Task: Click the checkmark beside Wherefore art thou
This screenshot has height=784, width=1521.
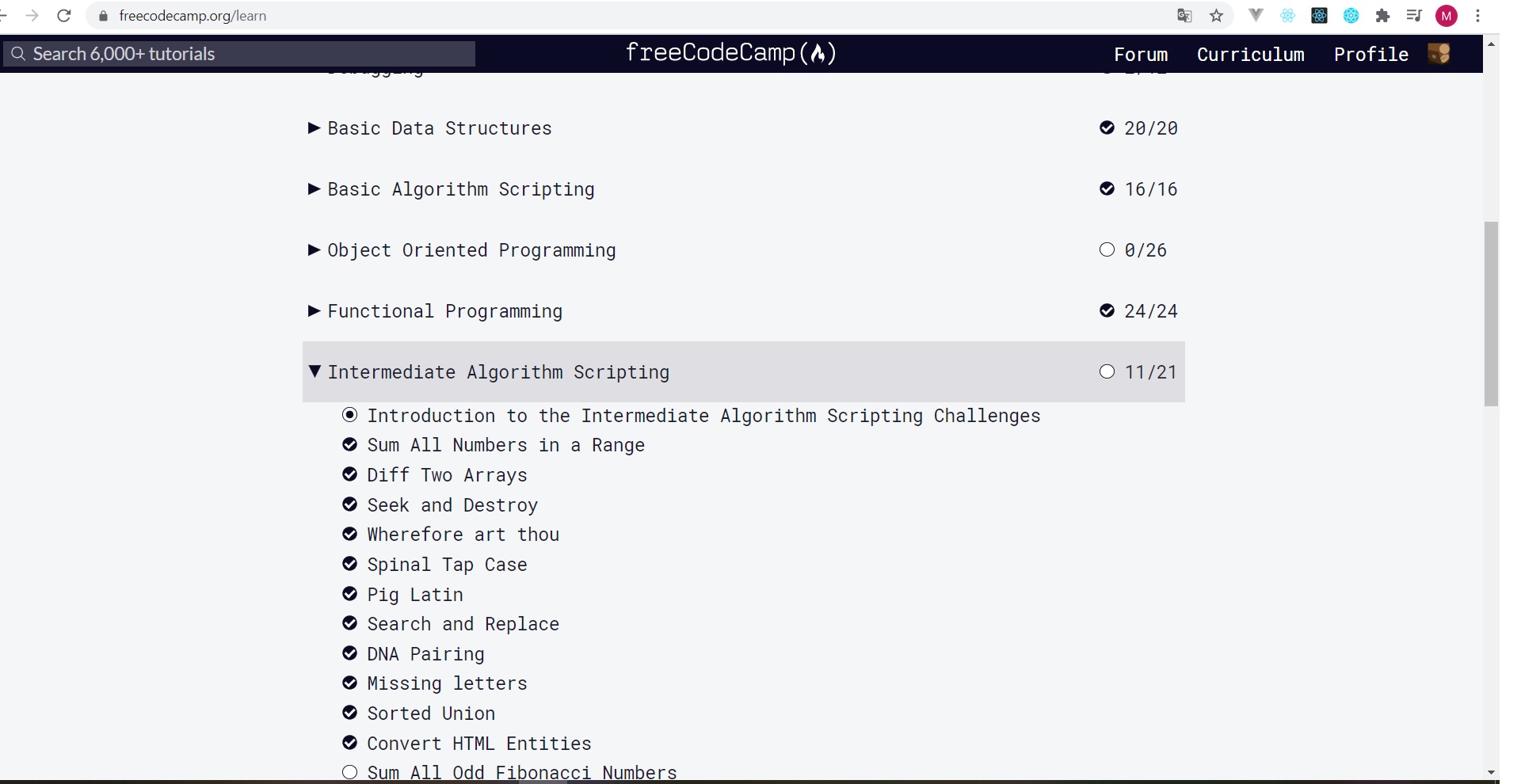Action: [x=349, y=534]
